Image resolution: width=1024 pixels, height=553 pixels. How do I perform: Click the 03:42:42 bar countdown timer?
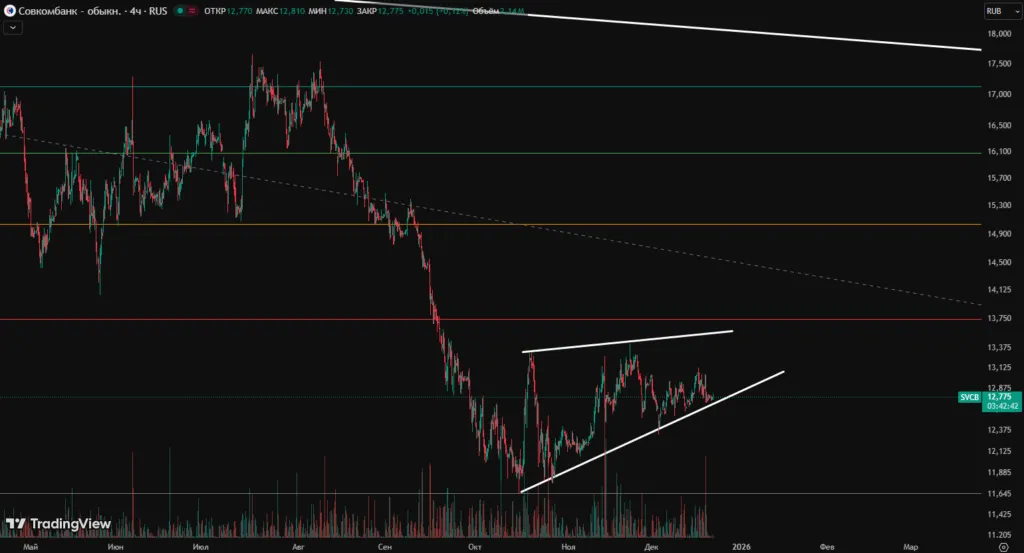pos(1003,406)
